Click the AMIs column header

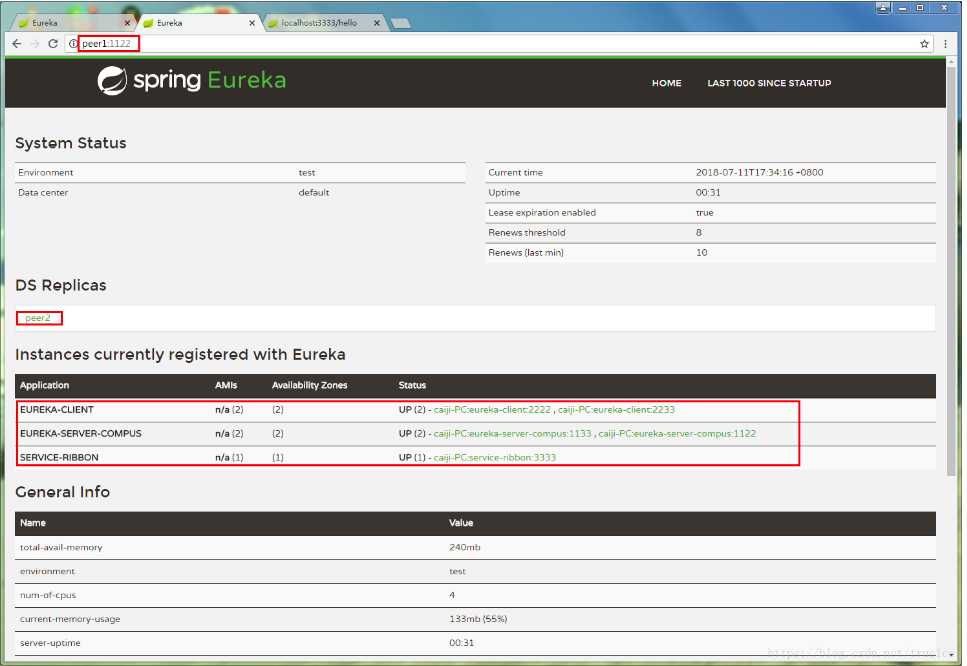(x=226, y=385)
